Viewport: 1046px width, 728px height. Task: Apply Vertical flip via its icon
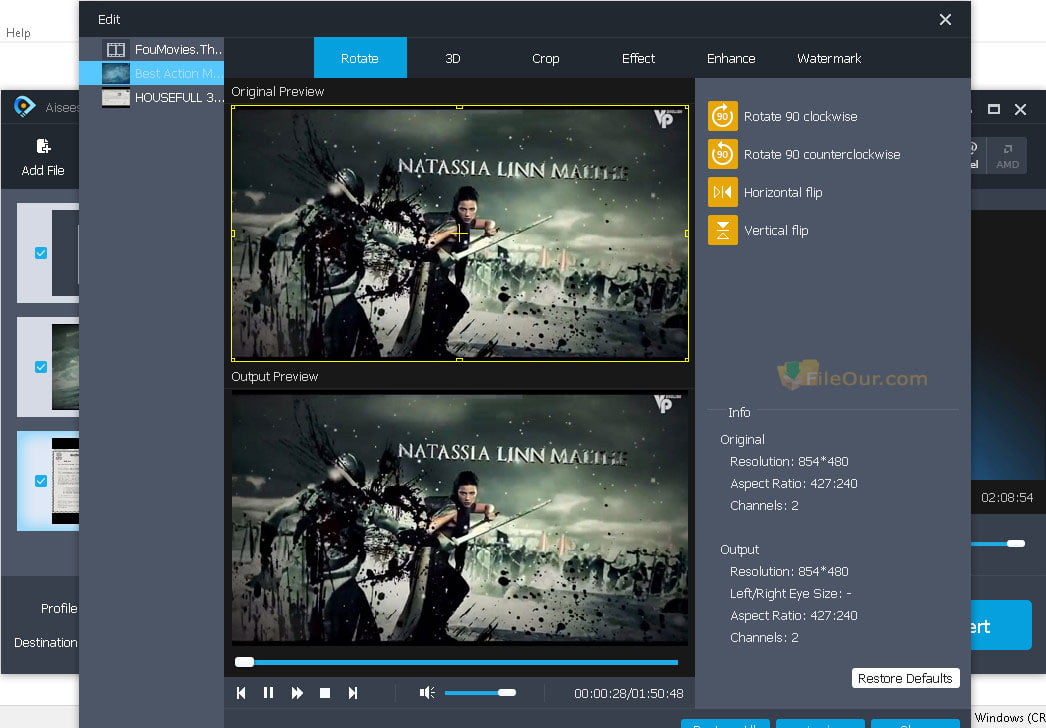[722, 230]
